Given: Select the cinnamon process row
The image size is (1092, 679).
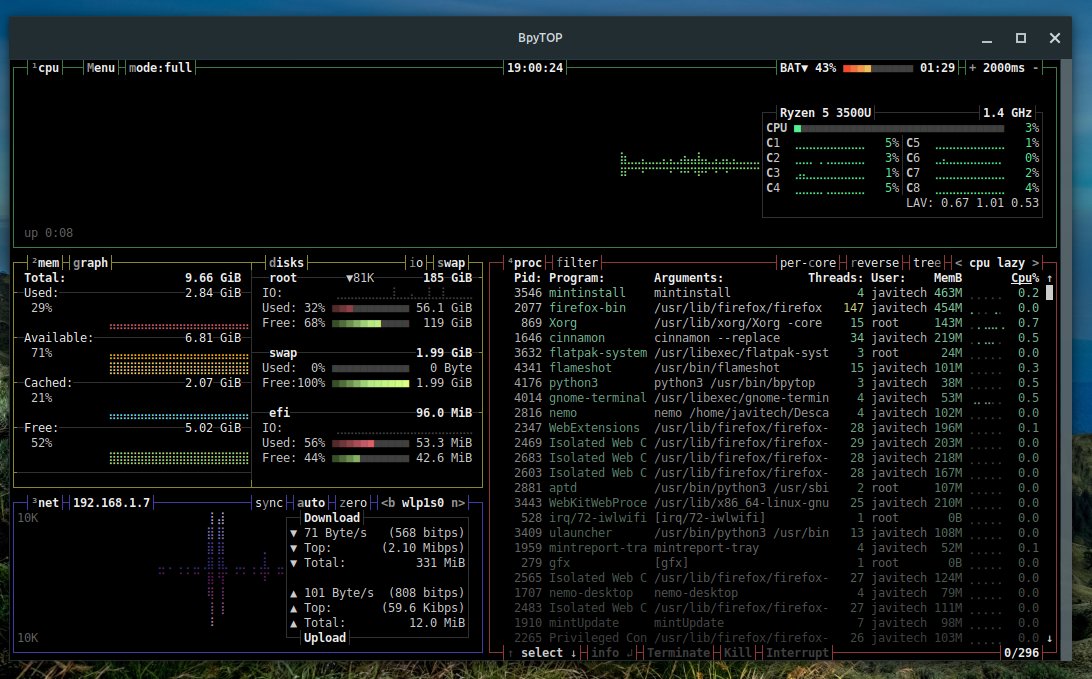Looking at the screenshot, I should 776,338.
